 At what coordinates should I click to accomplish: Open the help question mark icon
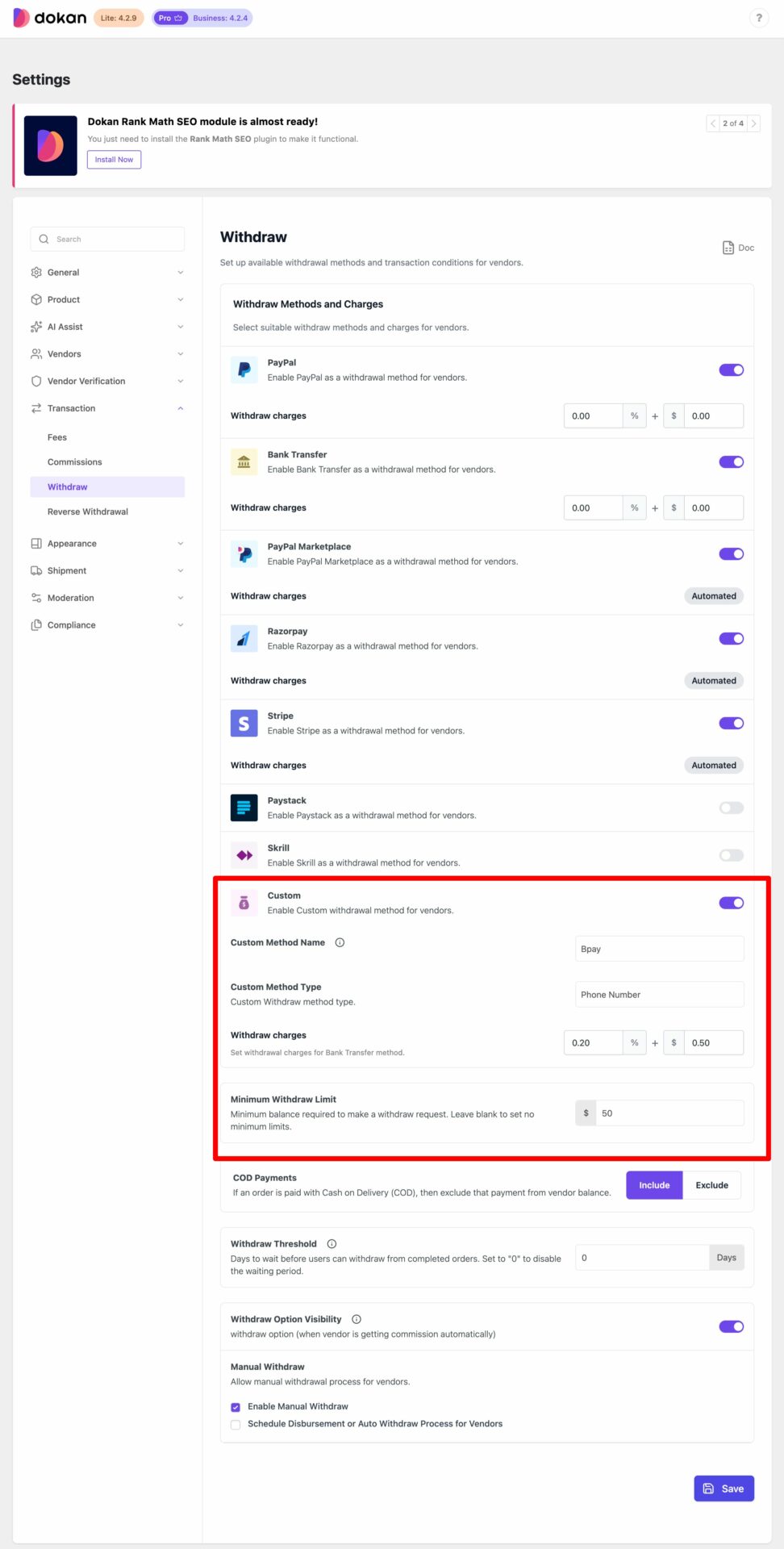tap(758, 18)
